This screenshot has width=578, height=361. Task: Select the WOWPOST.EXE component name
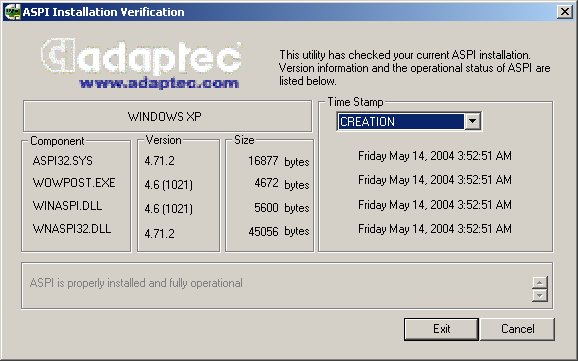click(74, 183)
